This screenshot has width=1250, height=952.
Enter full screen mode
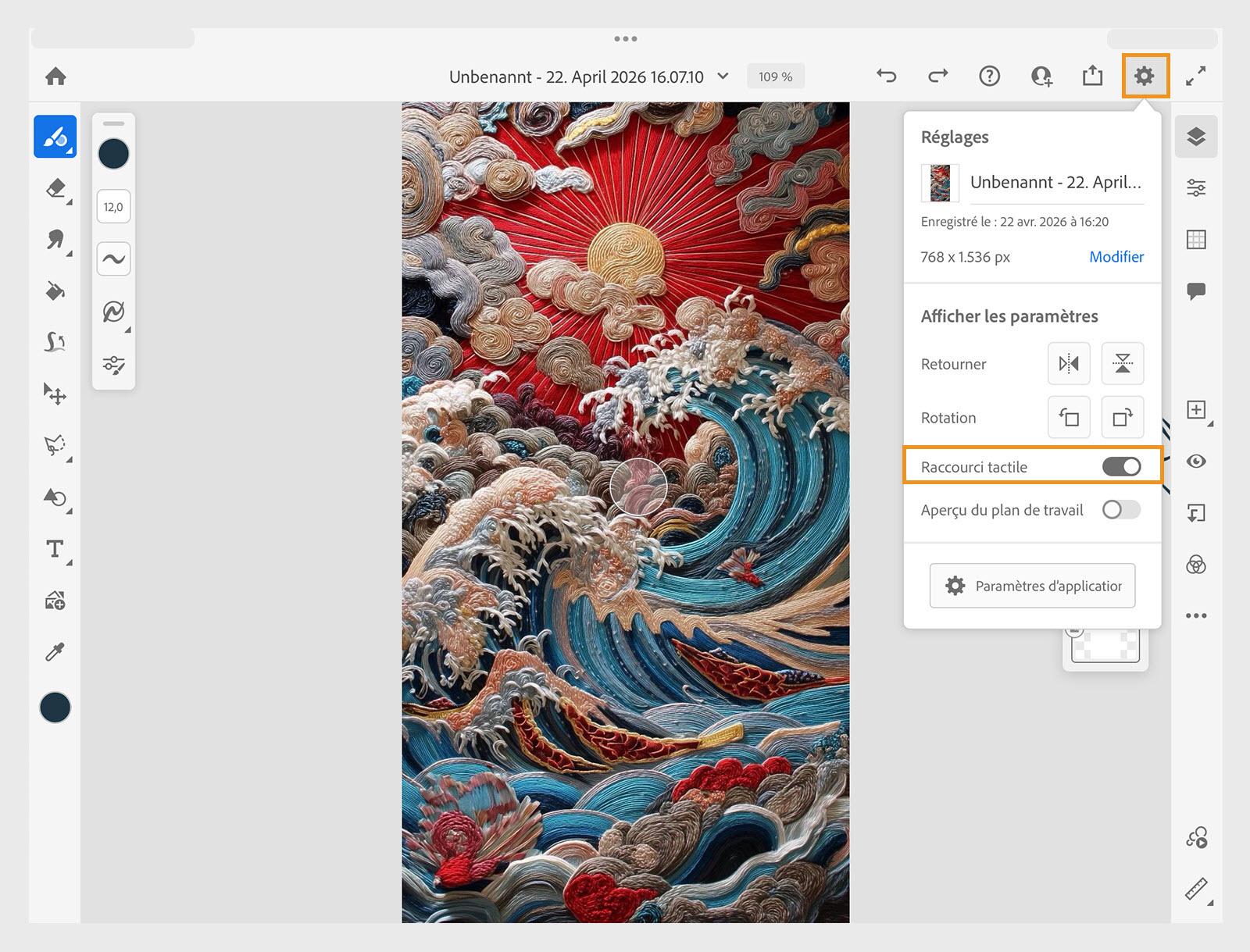click(x=1196, y=76)
